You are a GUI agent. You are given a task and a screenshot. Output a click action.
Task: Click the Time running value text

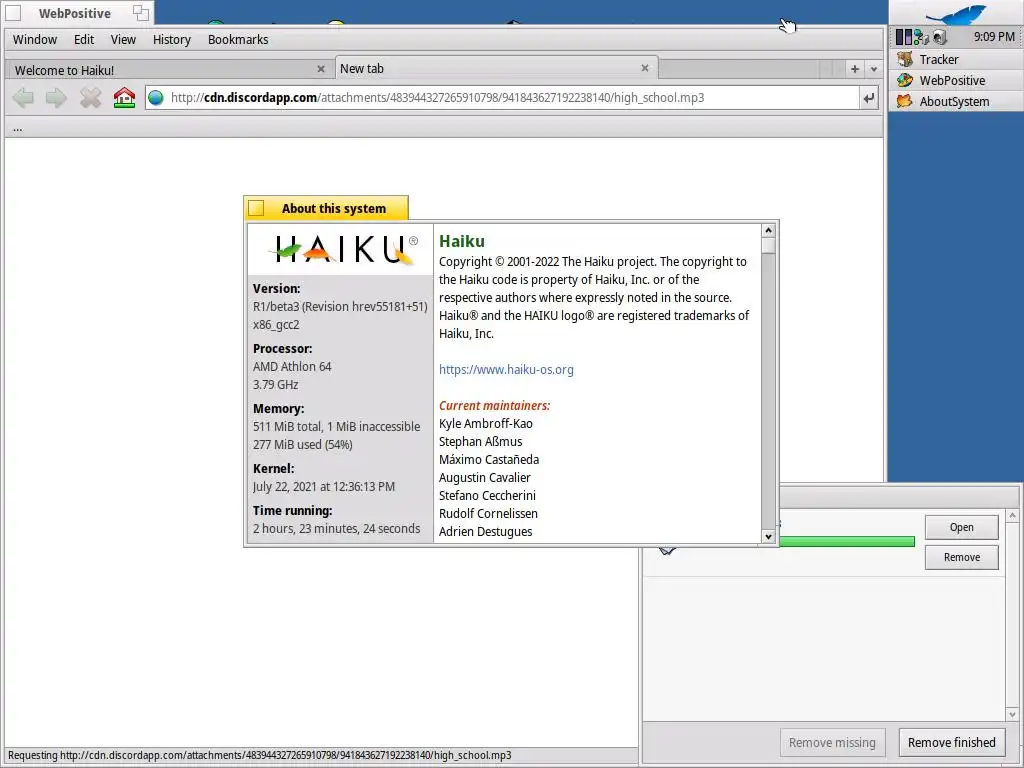click(336, 528)
